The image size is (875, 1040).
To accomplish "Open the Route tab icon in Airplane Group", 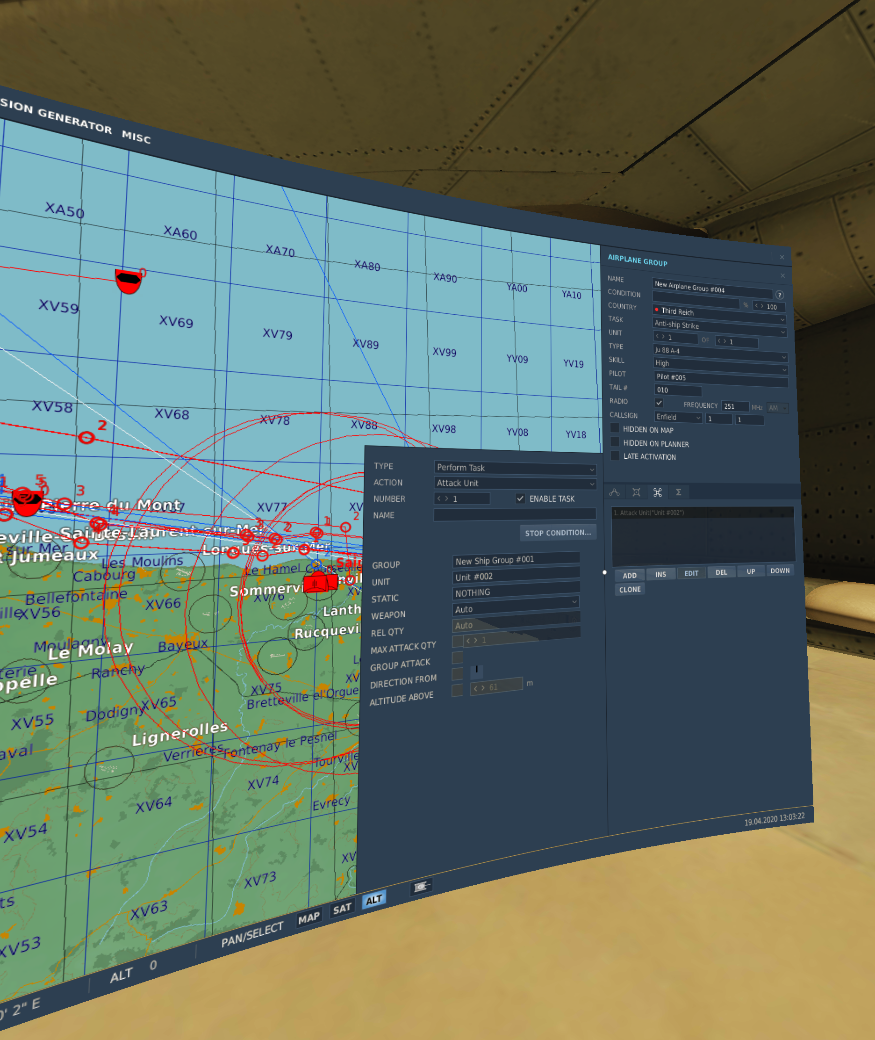I will click(614, 491).
